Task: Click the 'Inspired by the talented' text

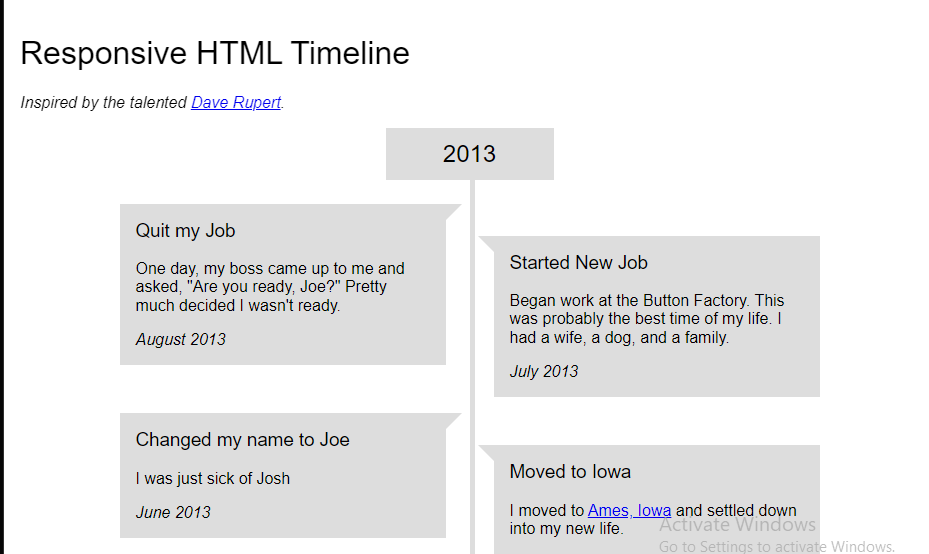Action: pos(104,103)
